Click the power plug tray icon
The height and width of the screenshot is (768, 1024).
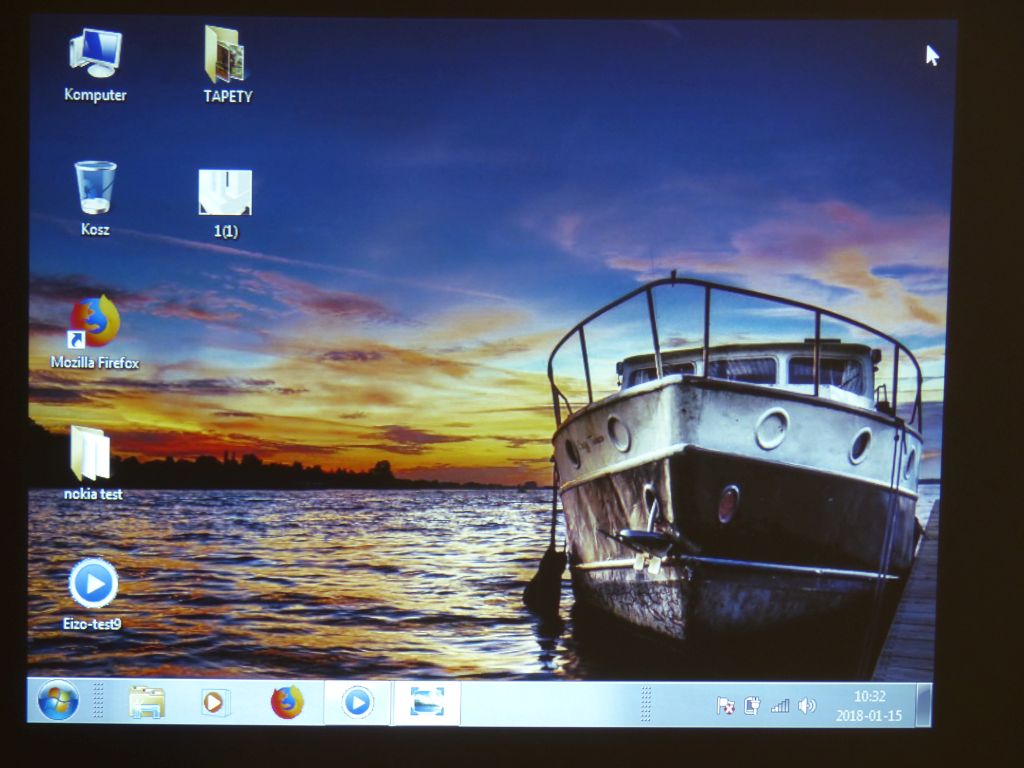tap(752, 706)
